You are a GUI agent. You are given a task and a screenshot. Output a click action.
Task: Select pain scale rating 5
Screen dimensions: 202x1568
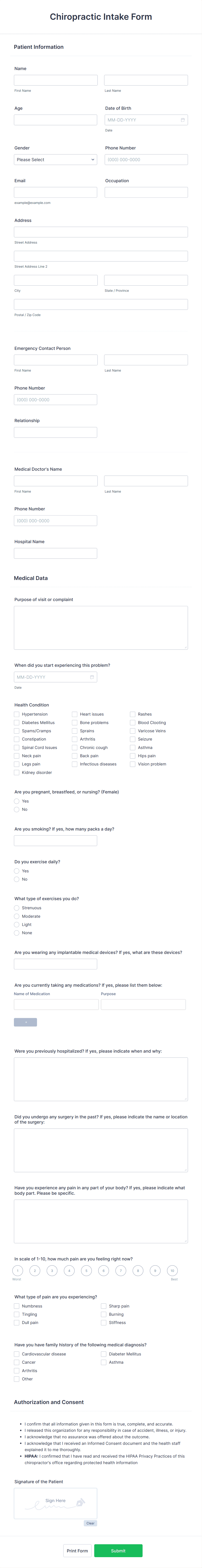(x=87, y=1270)
